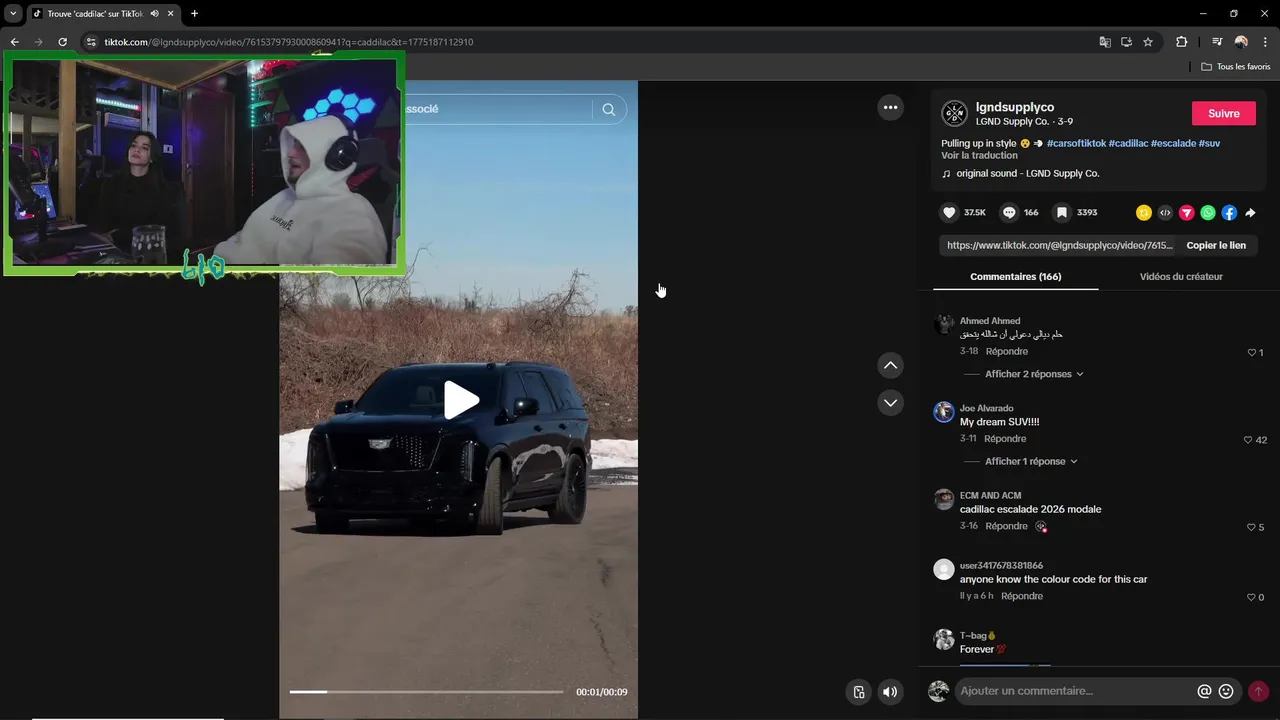Open the #escalade hashtag
This screenshot has height=720, width=1280.
tap(1173, 144)
